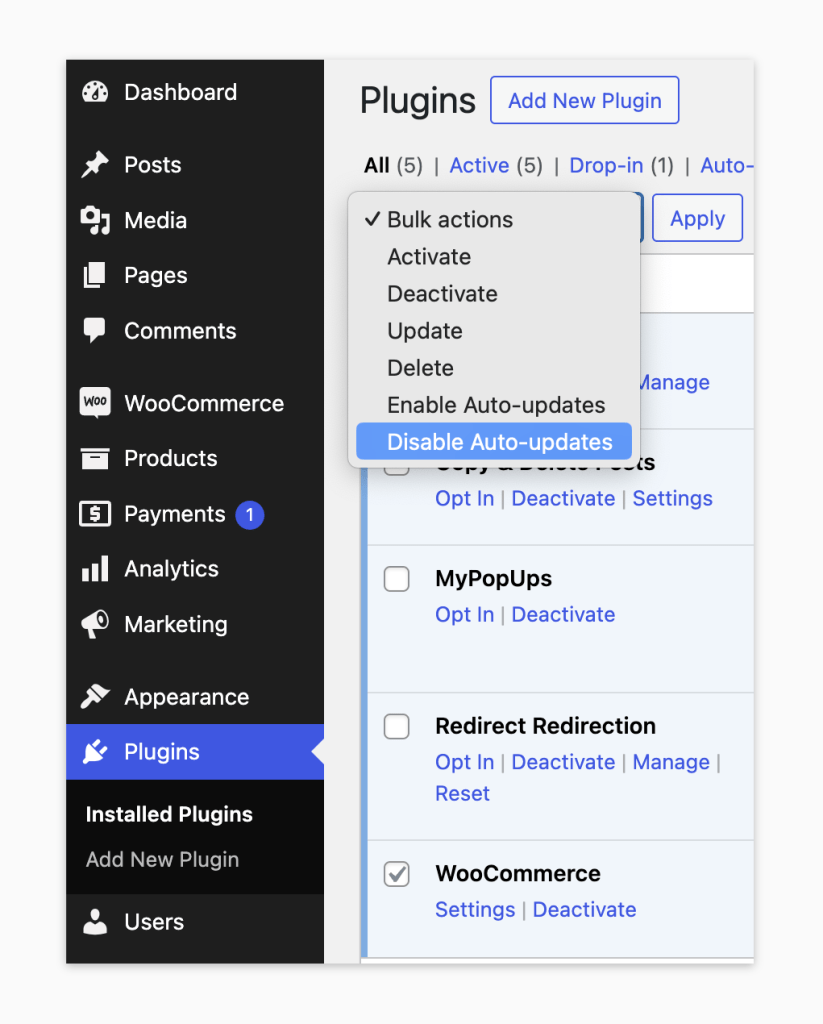Click the Appearance paintbrush icon
The height and width of the screenshot is (1024, 823).
pos(95,697)
